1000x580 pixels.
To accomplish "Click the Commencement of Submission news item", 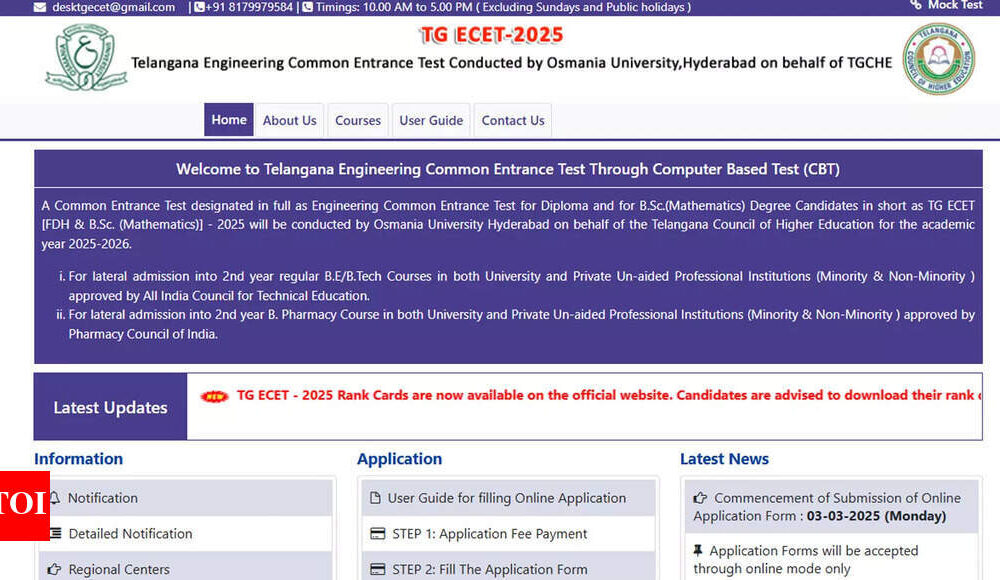I will 832,507.
